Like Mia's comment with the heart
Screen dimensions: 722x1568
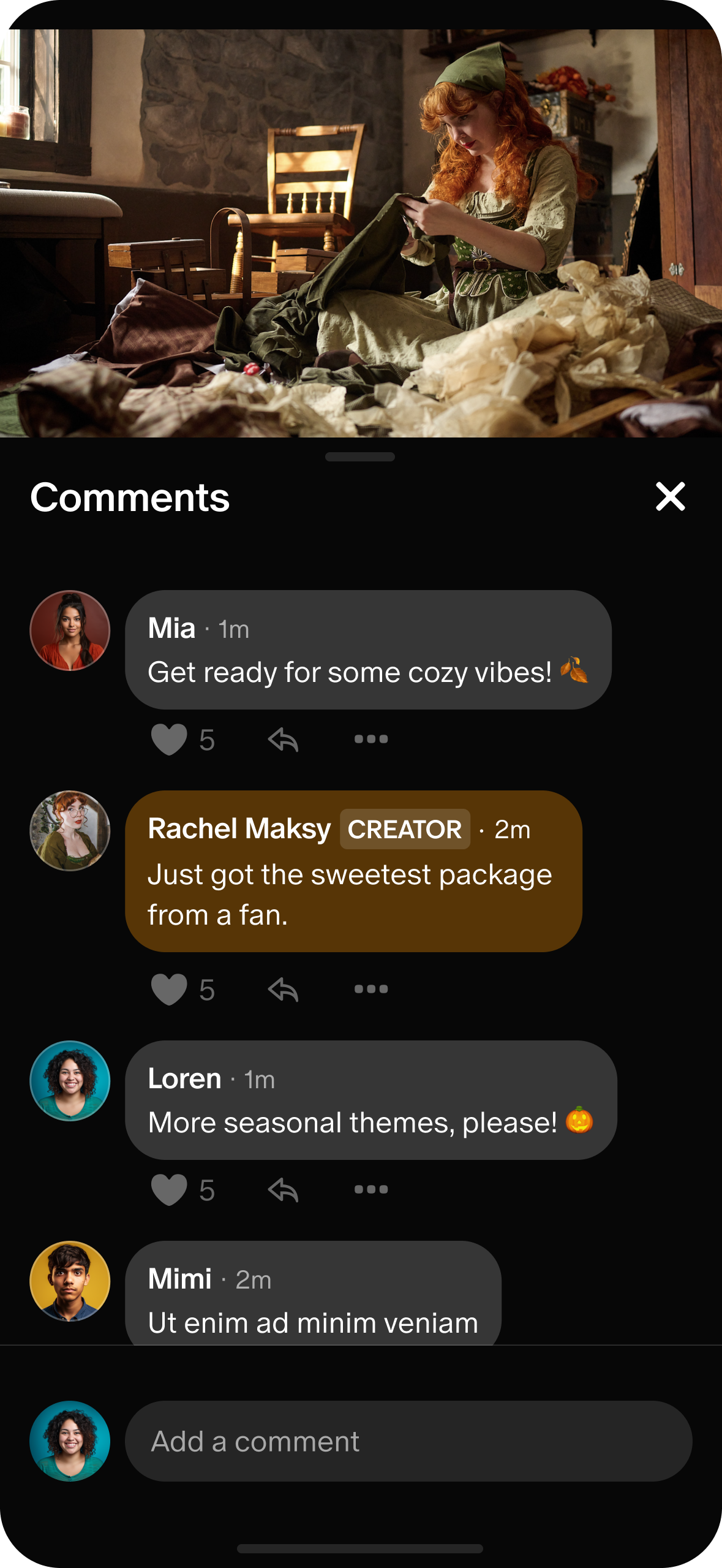pyautogui.click(x=169, y=739)
